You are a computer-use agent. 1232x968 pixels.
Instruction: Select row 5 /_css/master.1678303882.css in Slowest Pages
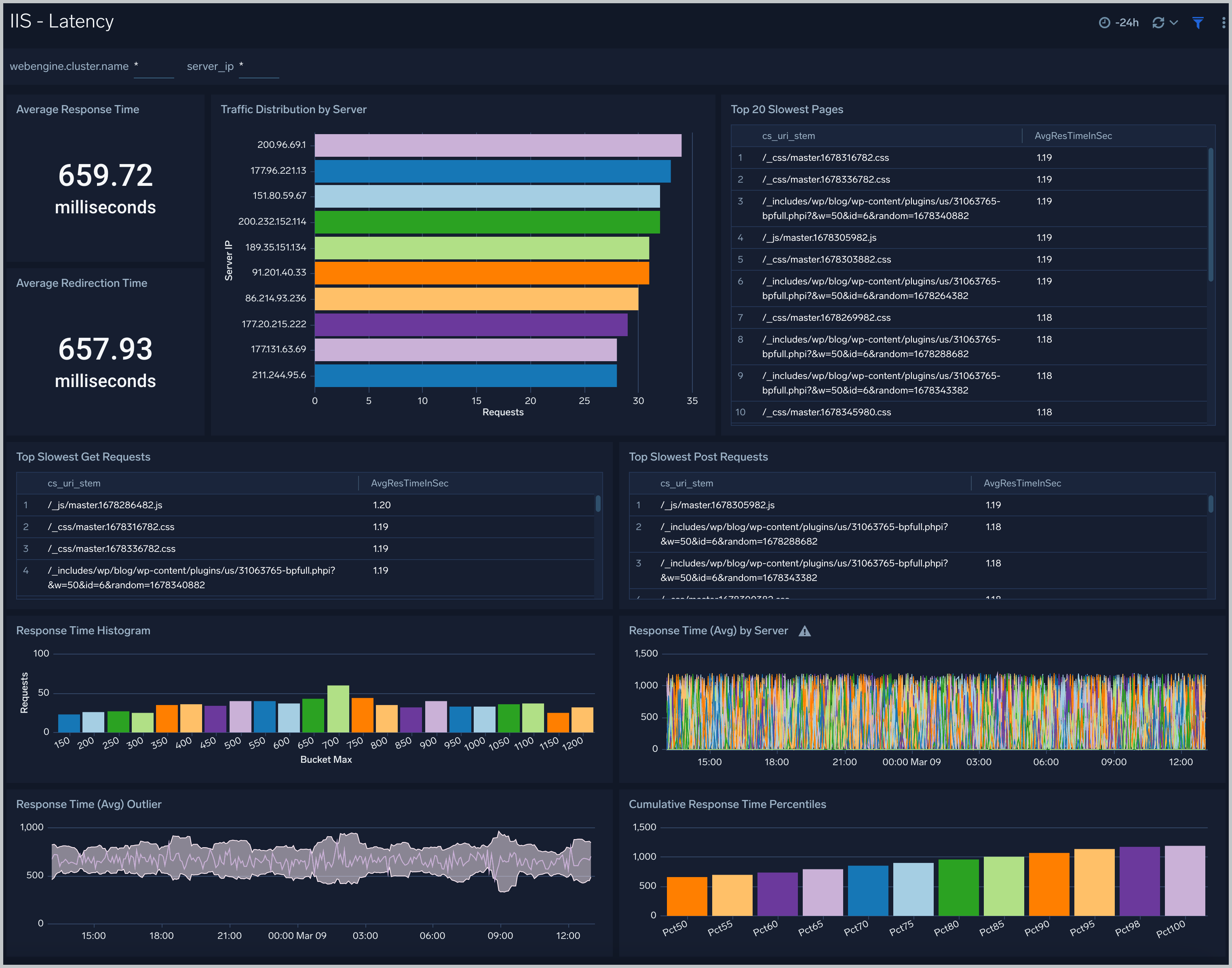tap(969, 259)
